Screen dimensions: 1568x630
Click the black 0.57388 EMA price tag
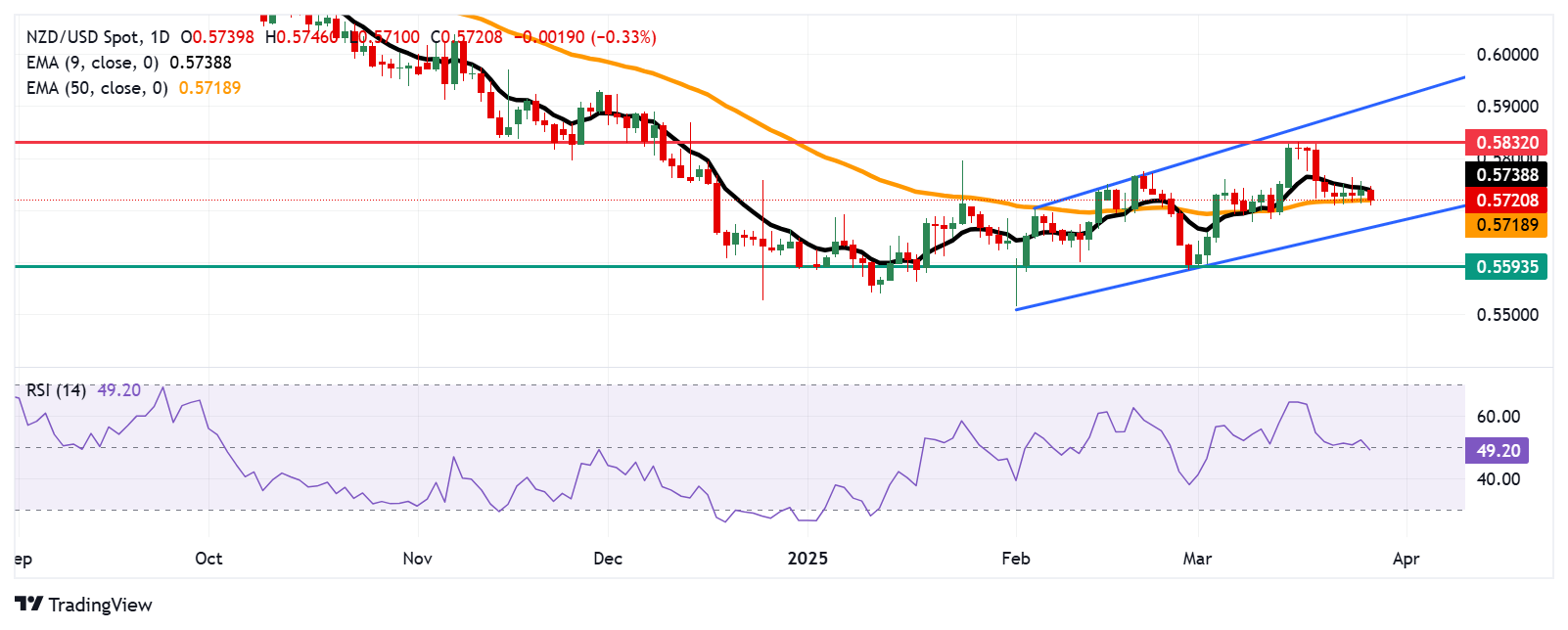[x=1506, y=175]
